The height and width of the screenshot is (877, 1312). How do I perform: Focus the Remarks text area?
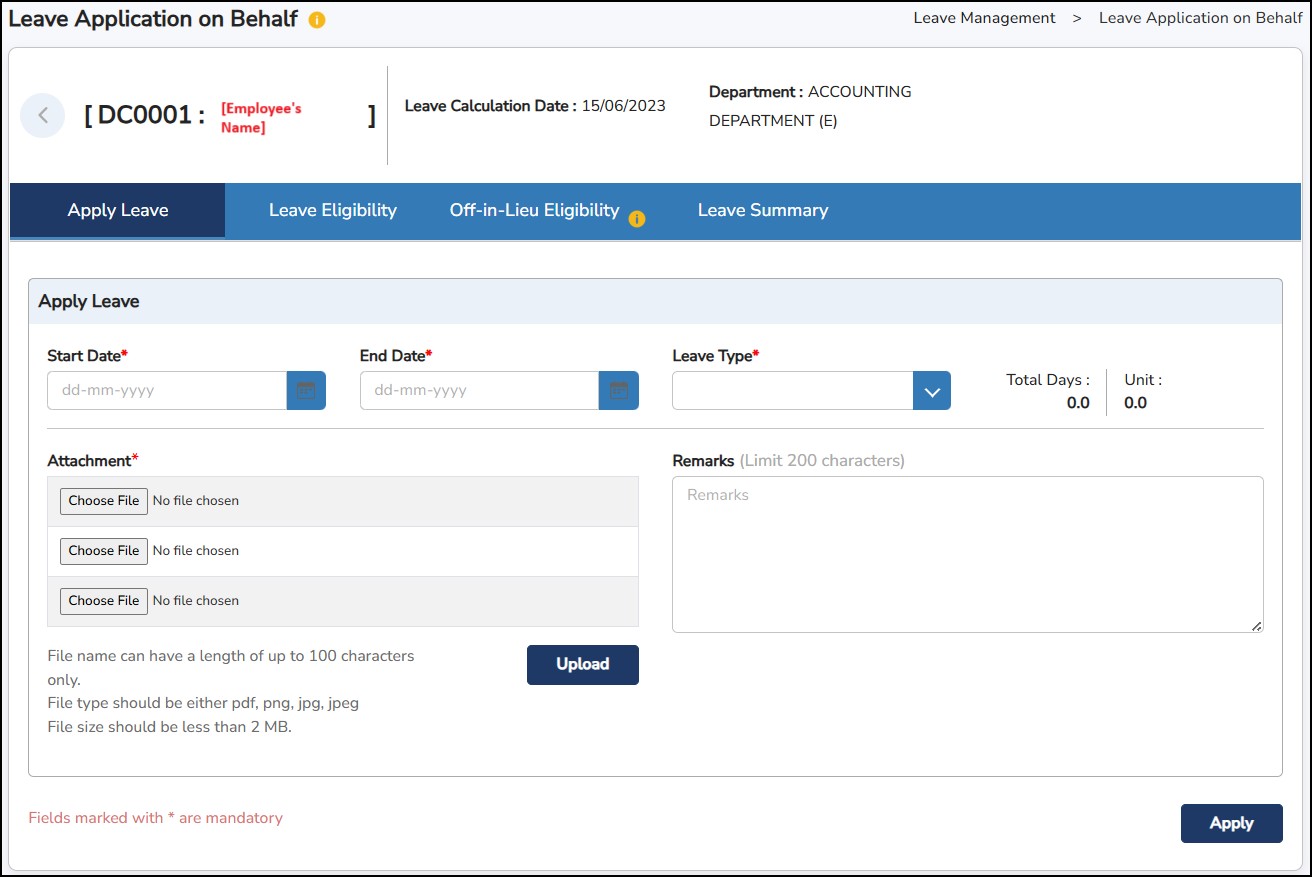click(967, 554)
